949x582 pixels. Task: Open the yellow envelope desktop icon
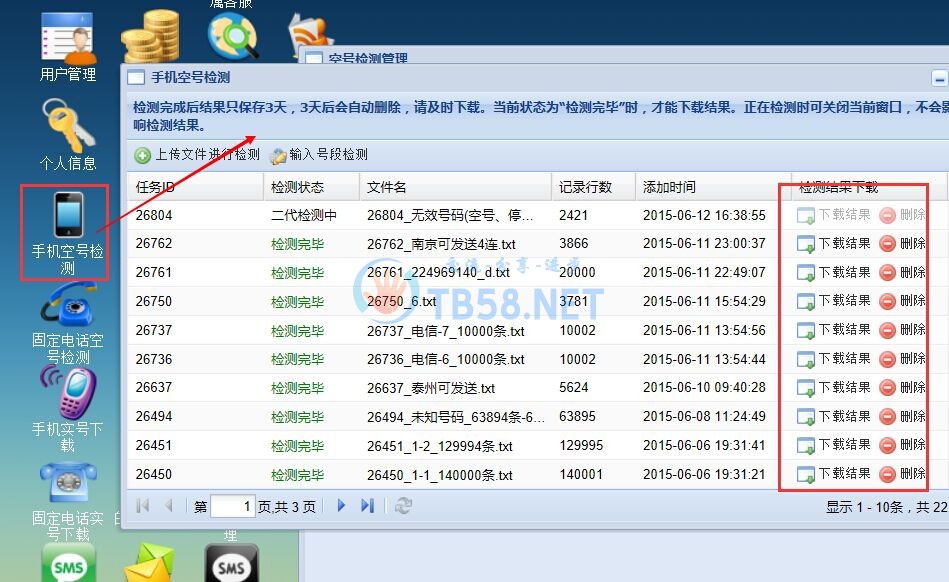pos(149,564)
